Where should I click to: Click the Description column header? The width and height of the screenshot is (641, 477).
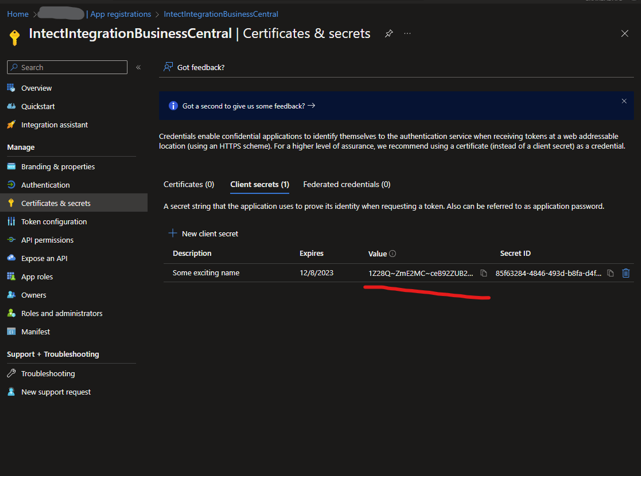point(192,253)
